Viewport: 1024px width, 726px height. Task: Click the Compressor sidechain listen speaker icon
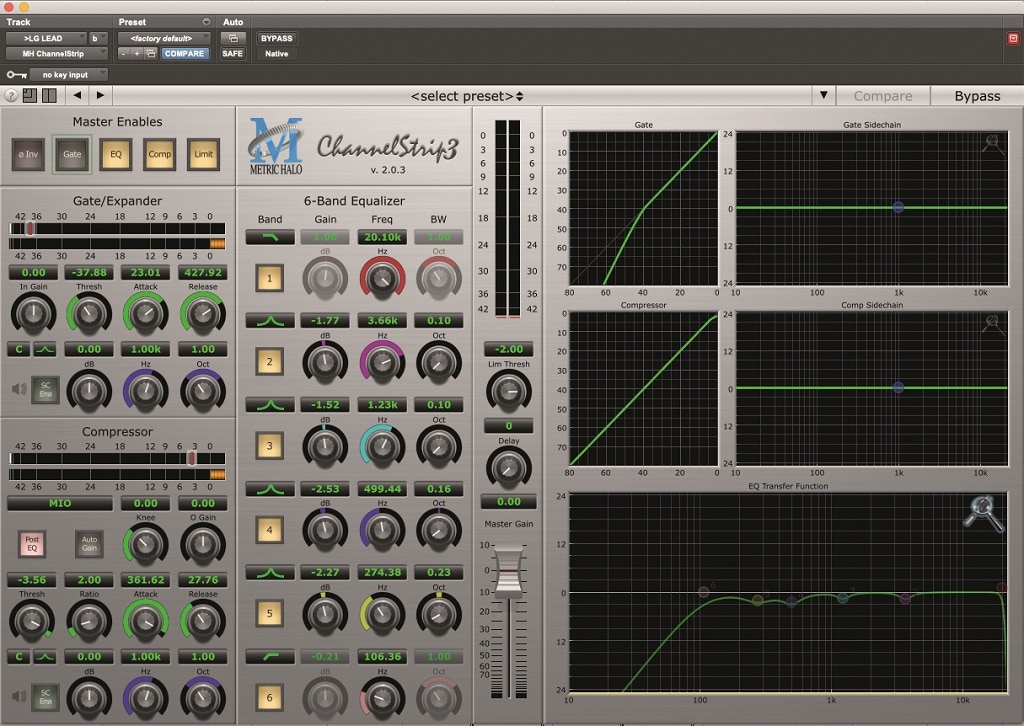(x=19, y=697)
